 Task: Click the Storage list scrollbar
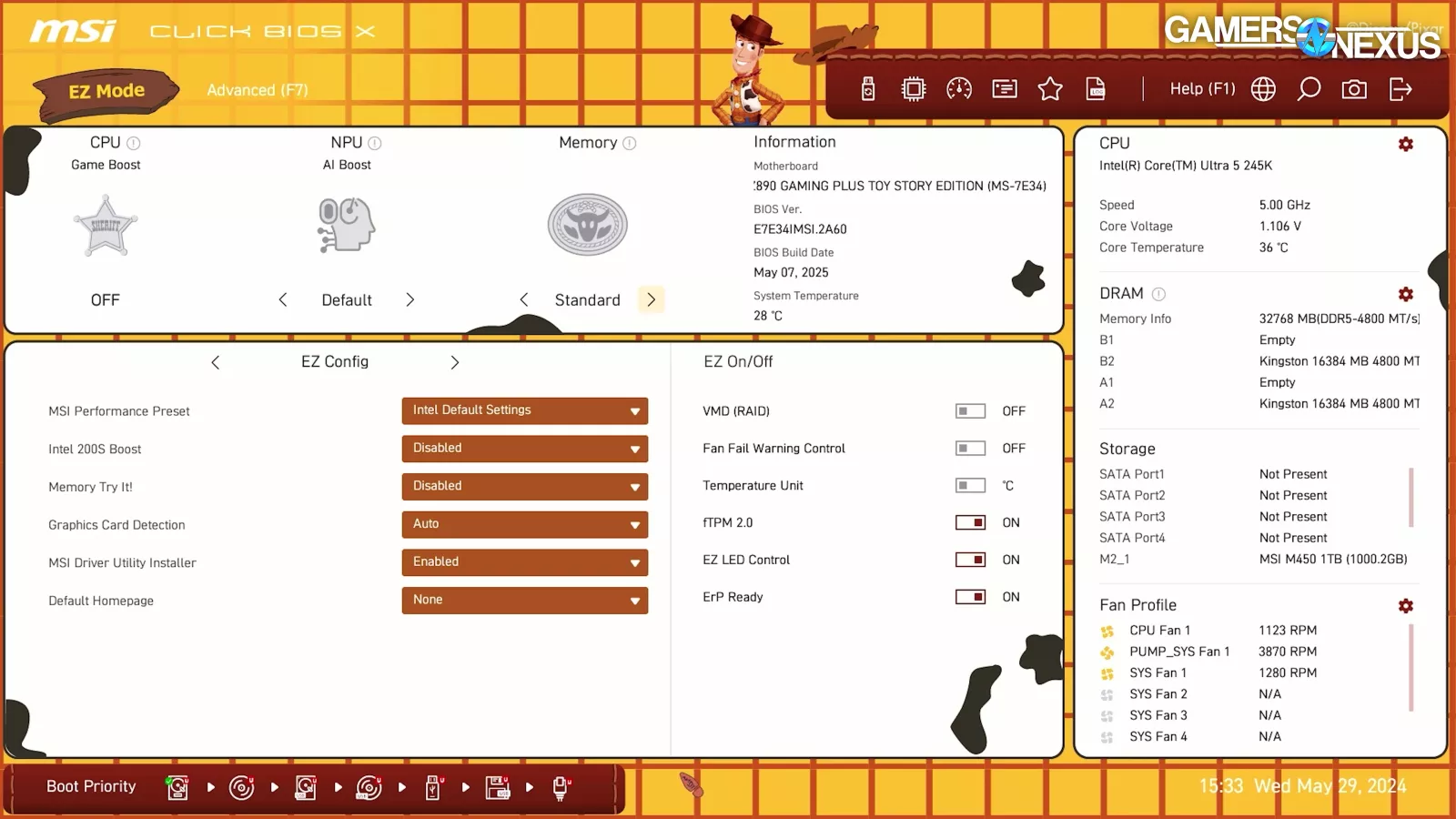1411,497
